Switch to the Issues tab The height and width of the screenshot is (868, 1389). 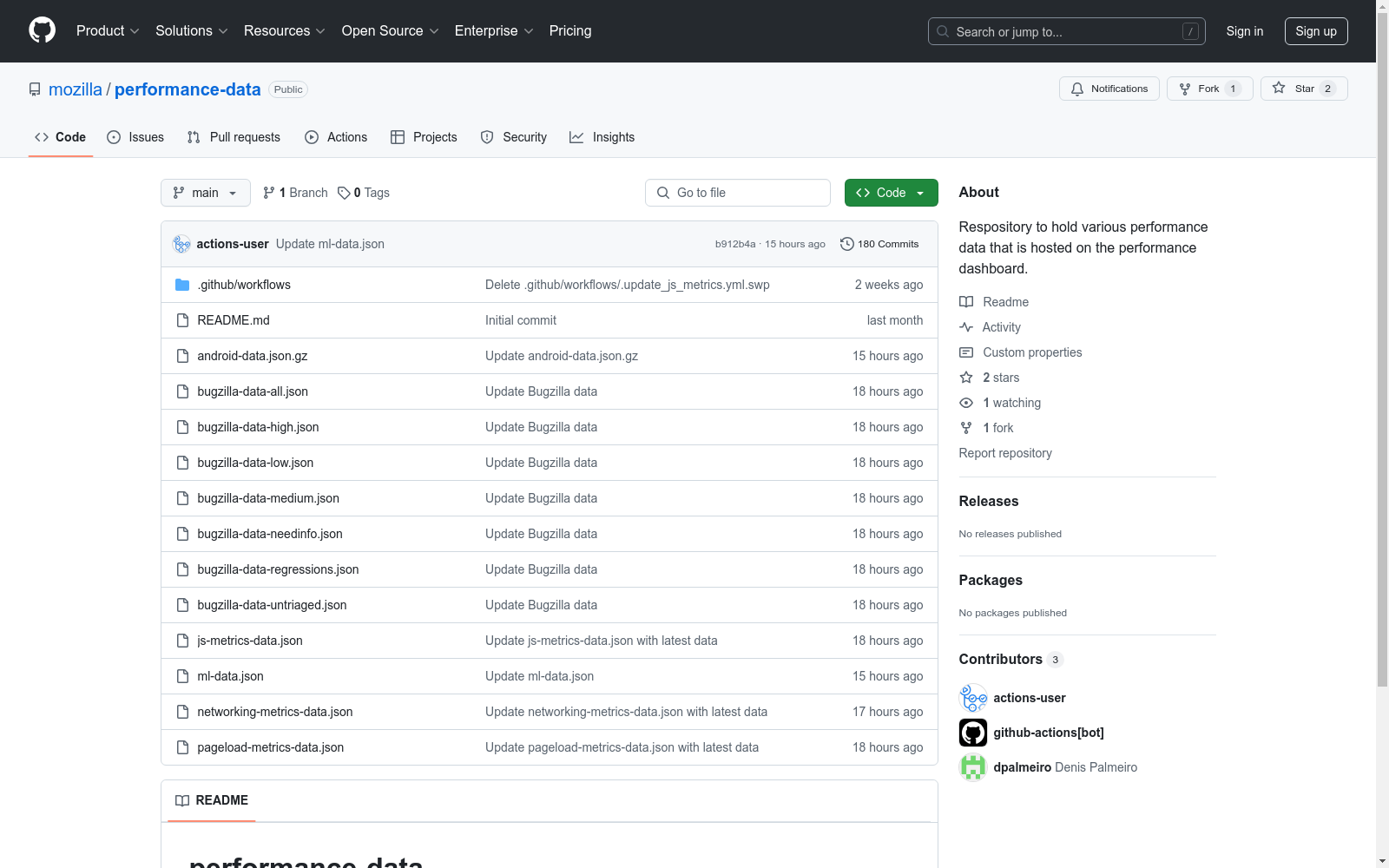pos(135,137)
